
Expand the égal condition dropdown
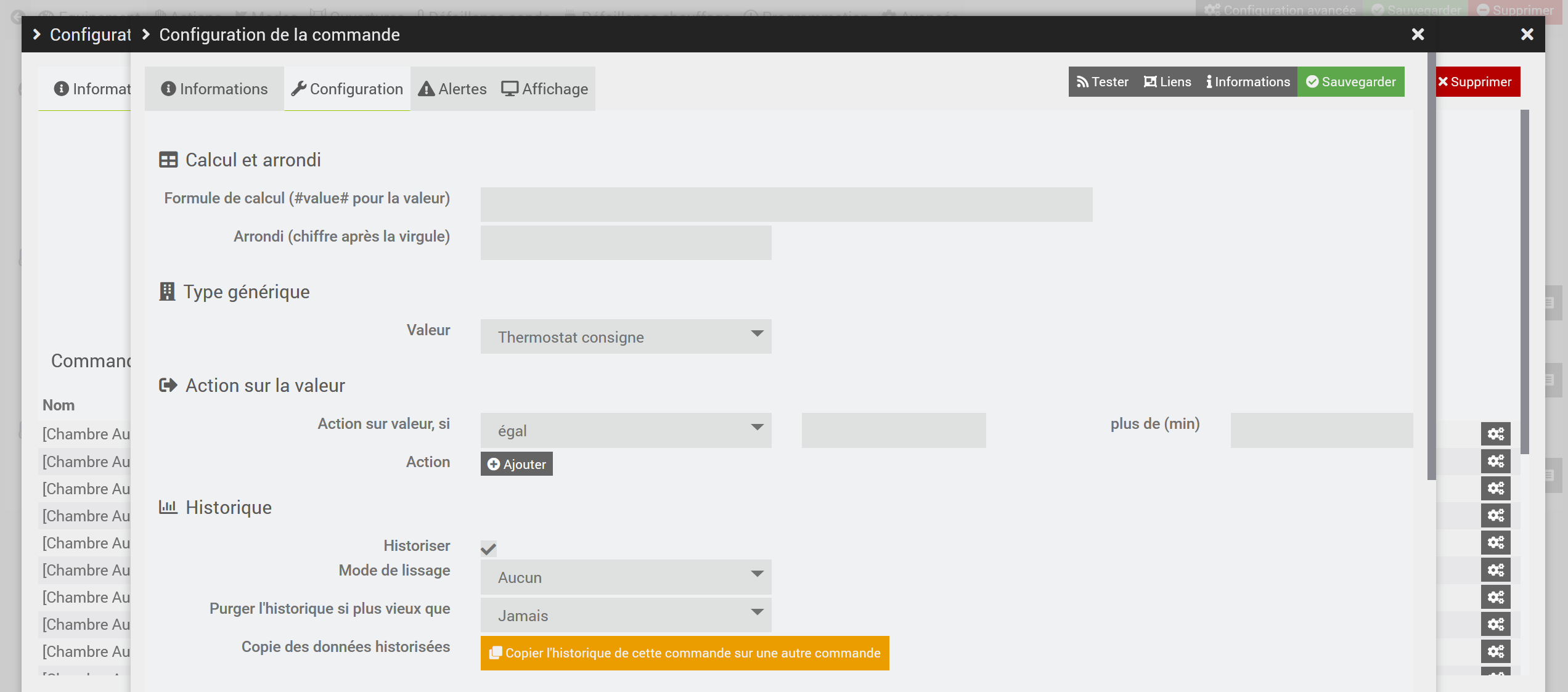click(626, 430)
